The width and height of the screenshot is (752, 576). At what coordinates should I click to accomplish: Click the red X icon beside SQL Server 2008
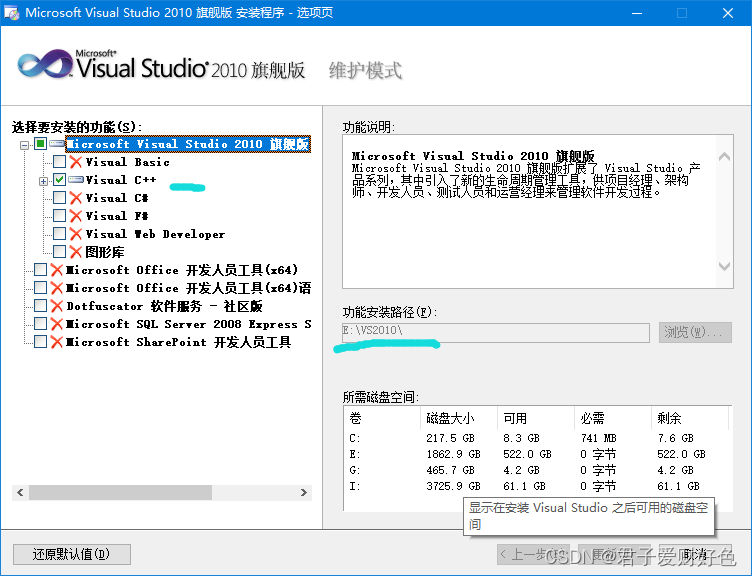57,324
